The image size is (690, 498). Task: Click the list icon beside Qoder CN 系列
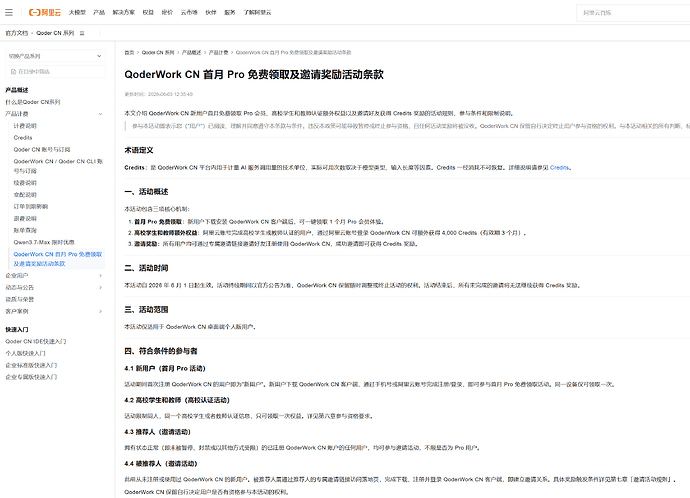[82, 33]
